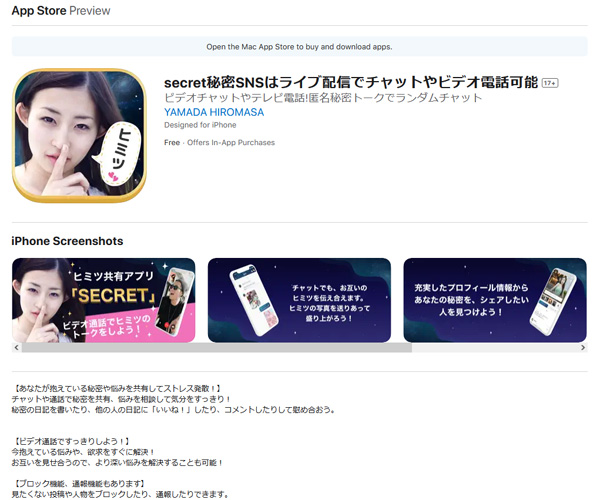
Task: Click the Offers In-App Purchases text
Action: (231, 143)
